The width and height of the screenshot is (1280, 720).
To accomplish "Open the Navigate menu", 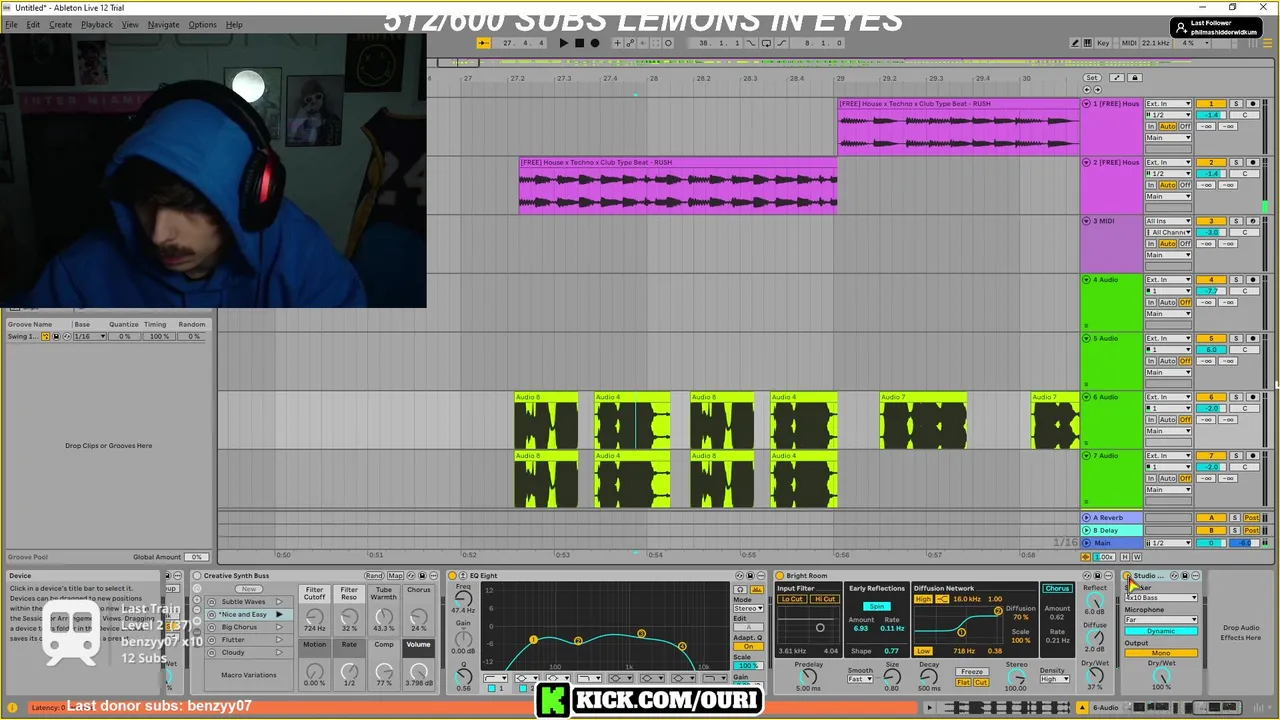I will tap(163, 24).
